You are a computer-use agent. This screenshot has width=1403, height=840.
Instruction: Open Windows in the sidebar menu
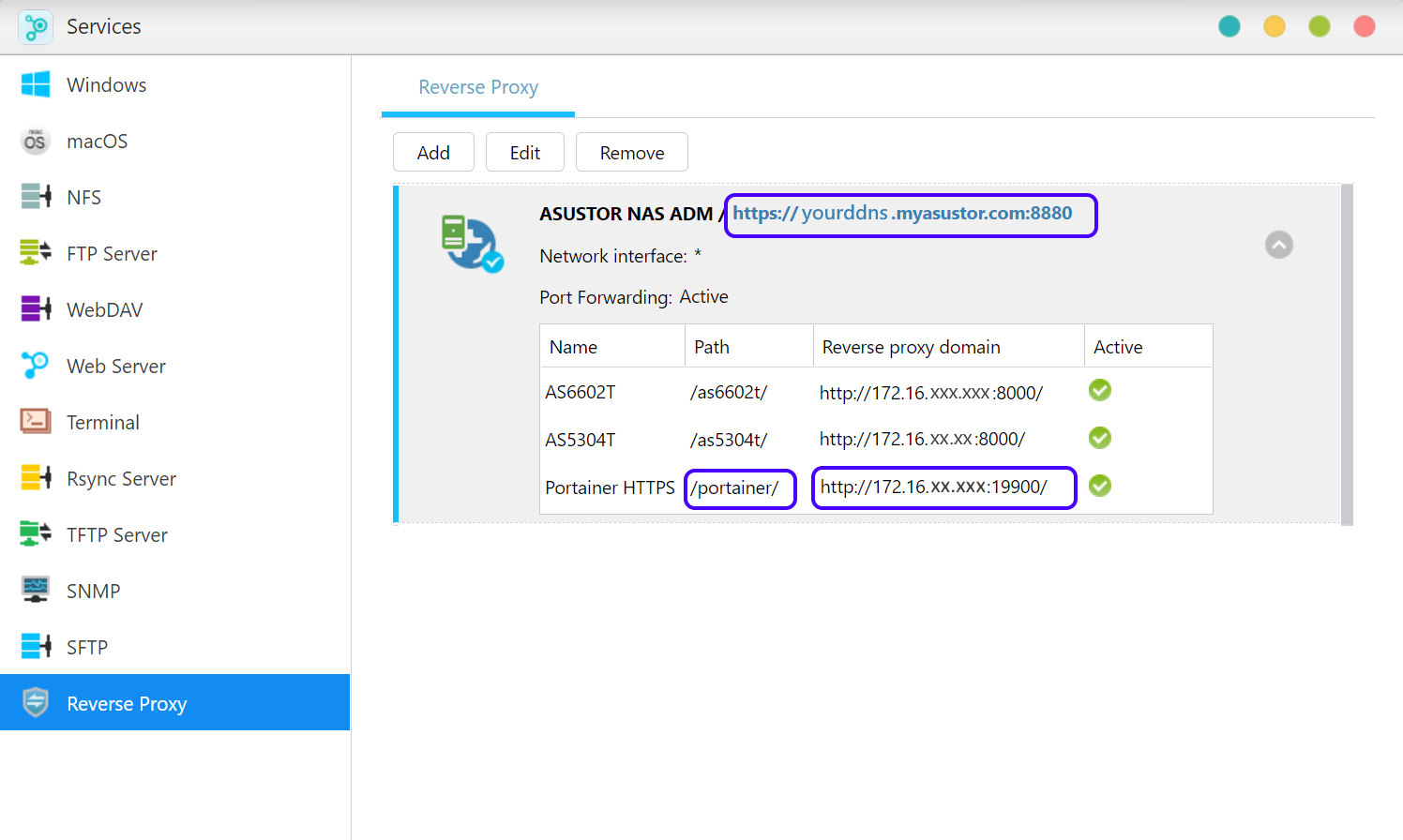175,84
